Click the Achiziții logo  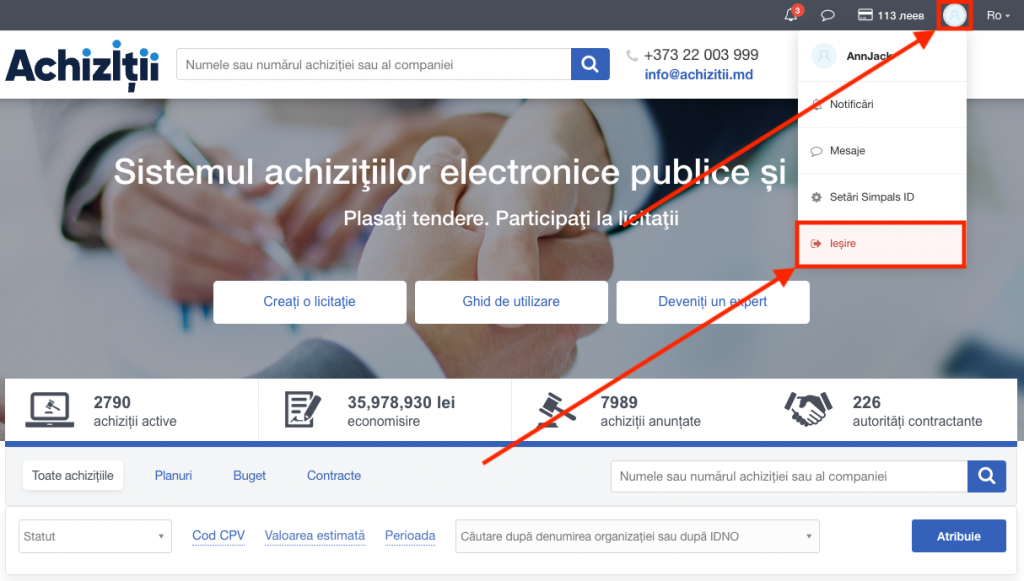(82, 66)
